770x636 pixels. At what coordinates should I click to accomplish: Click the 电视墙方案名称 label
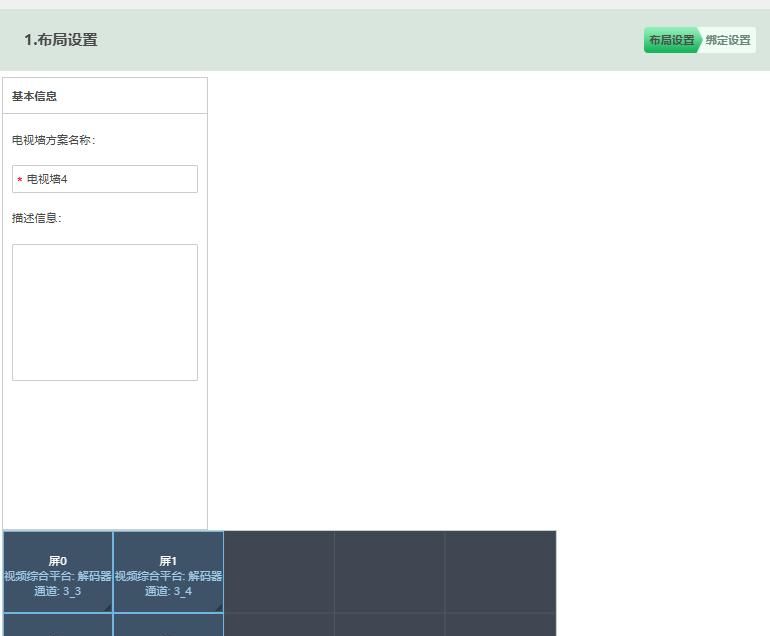pyautogui.click(x=54, y=140)
